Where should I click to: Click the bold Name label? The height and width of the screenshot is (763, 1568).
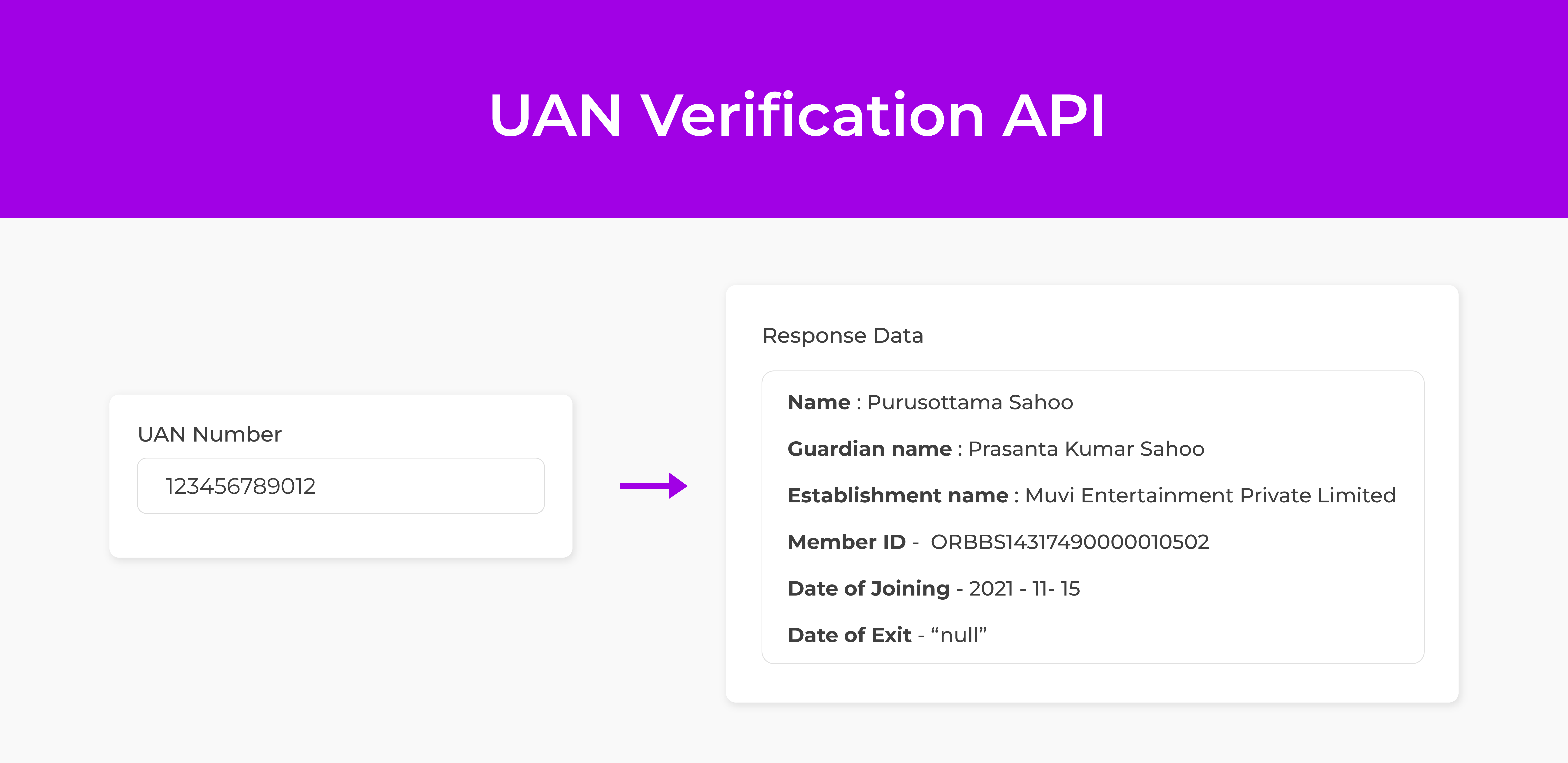pos(819,403)
